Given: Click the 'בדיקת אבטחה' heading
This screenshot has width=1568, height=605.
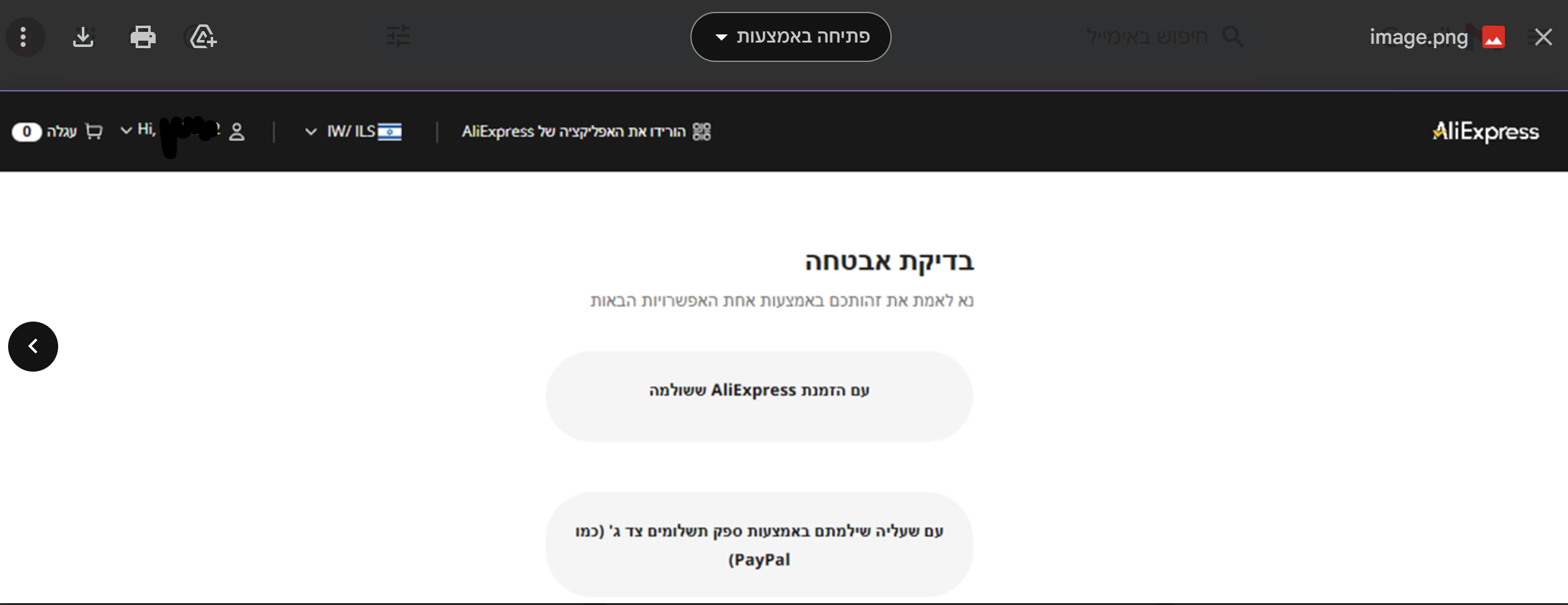Looking at the screenshot, I should pos(890,262).
